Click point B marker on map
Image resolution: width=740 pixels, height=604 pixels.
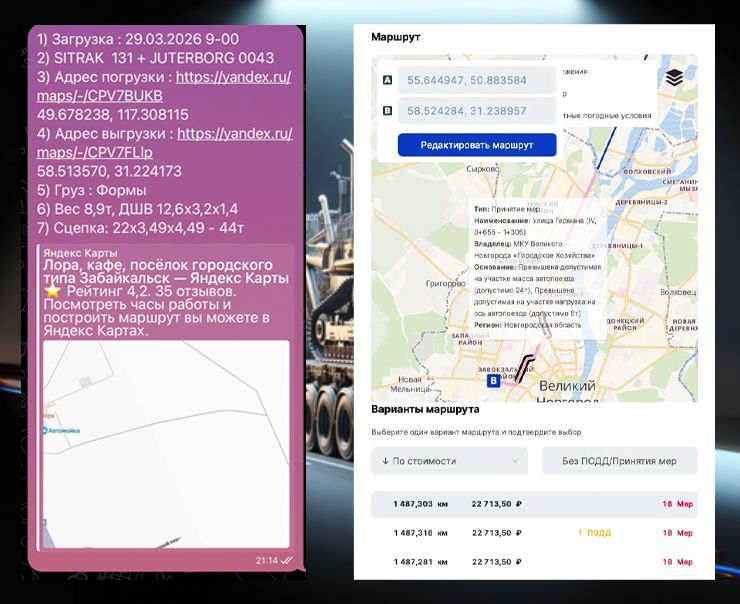(493, 380)
